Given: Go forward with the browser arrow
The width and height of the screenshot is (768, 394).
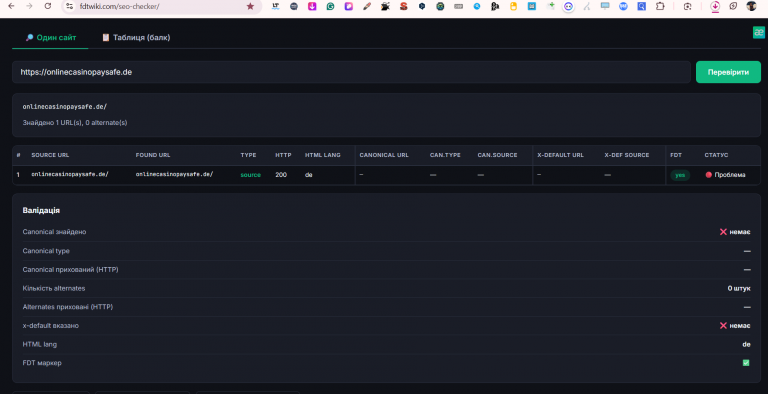Looking at the screenshot, I should pos(29,6).
